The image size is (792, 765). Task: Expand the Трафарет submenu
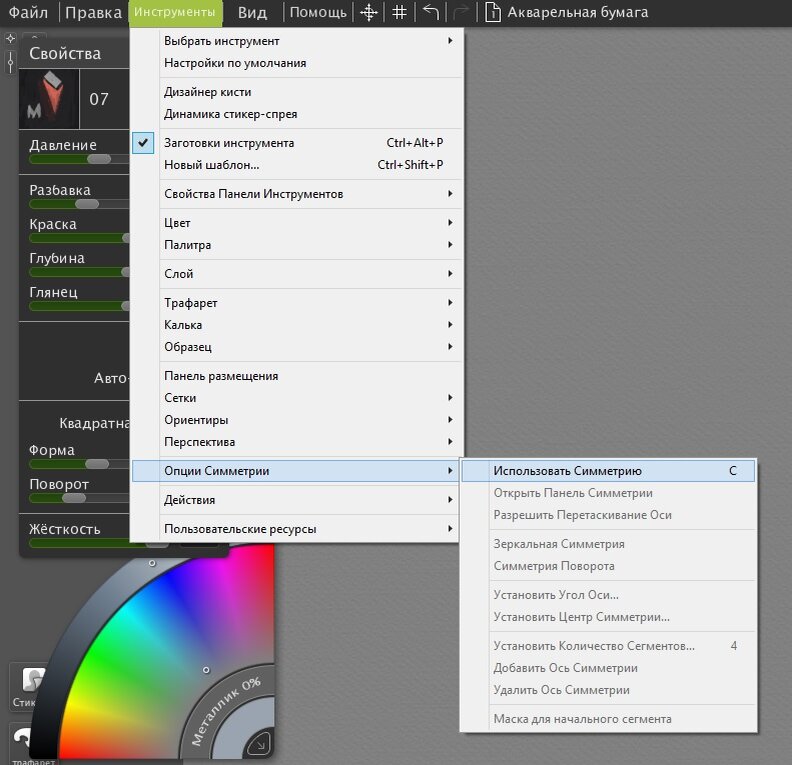pyautogui.click(x=297, y=303)
